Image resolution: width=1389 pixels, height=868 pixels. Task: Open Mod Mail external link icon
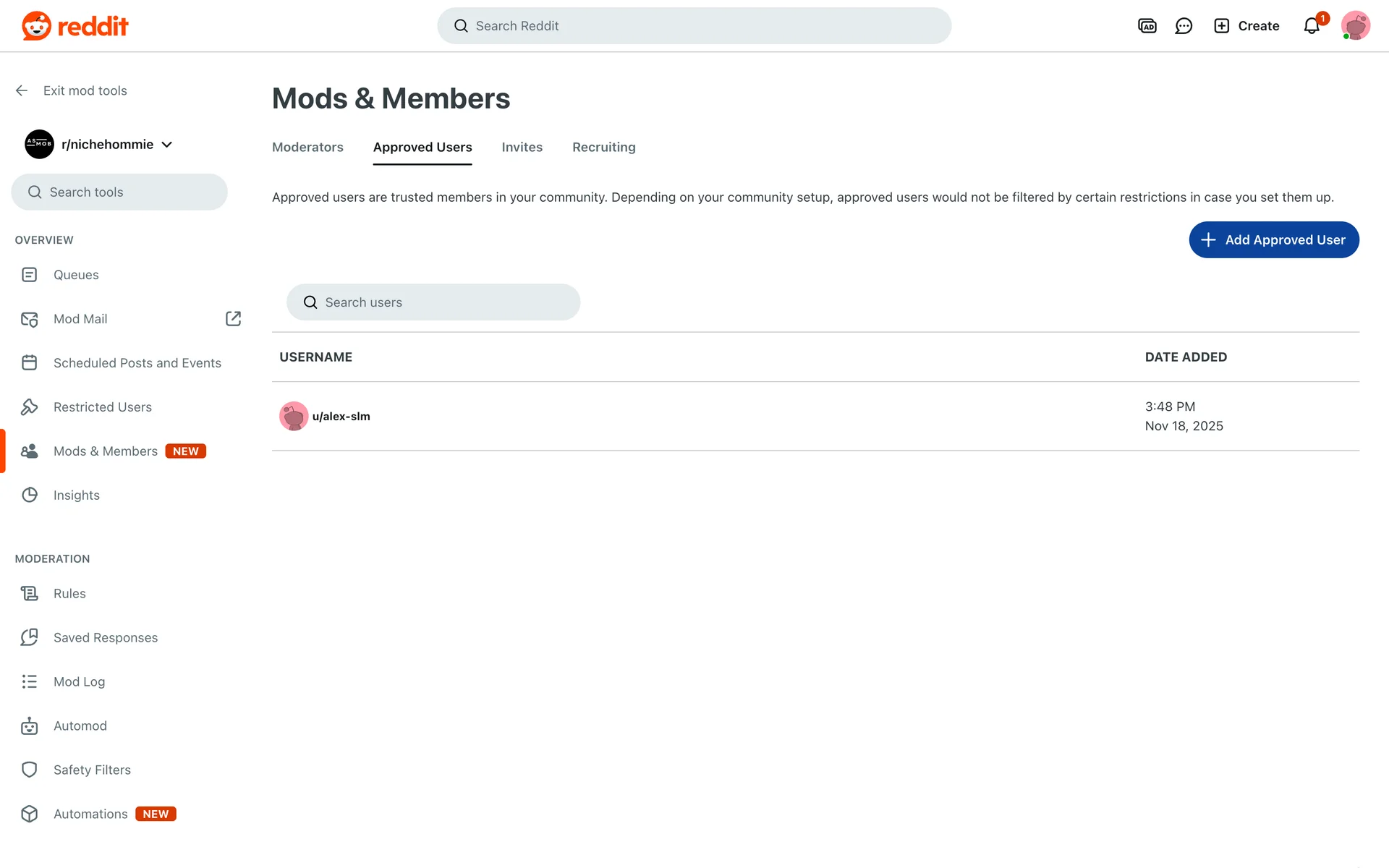coord(233,319)
